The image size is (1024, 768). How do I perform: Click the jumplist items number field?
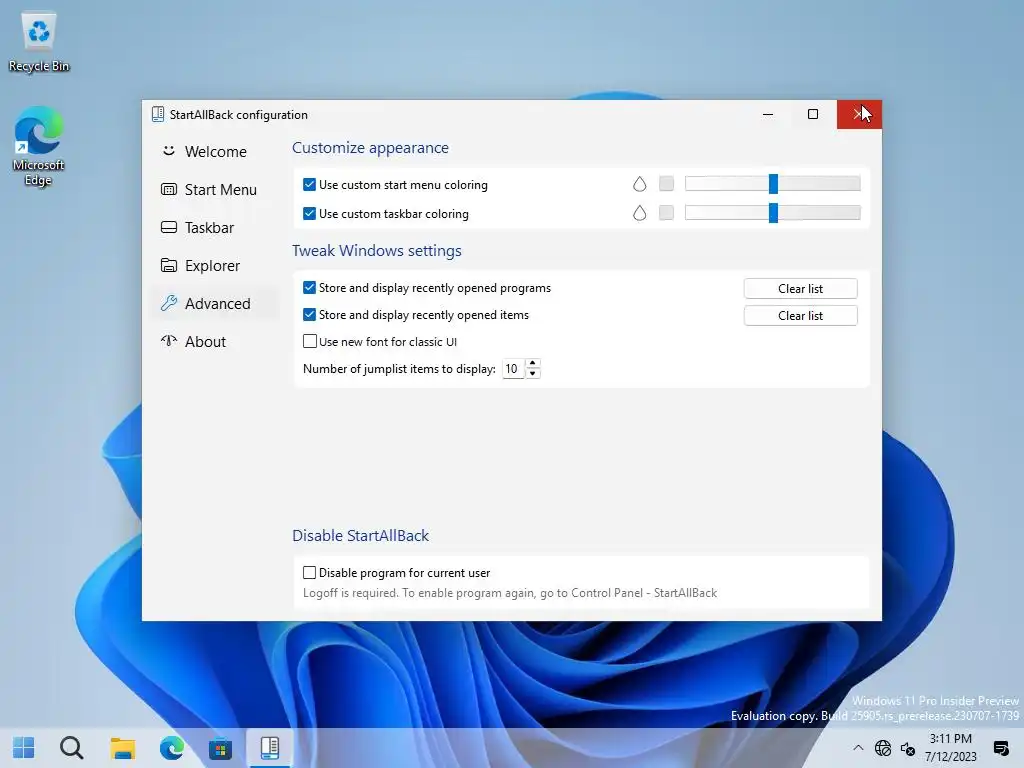click(513, 369)
